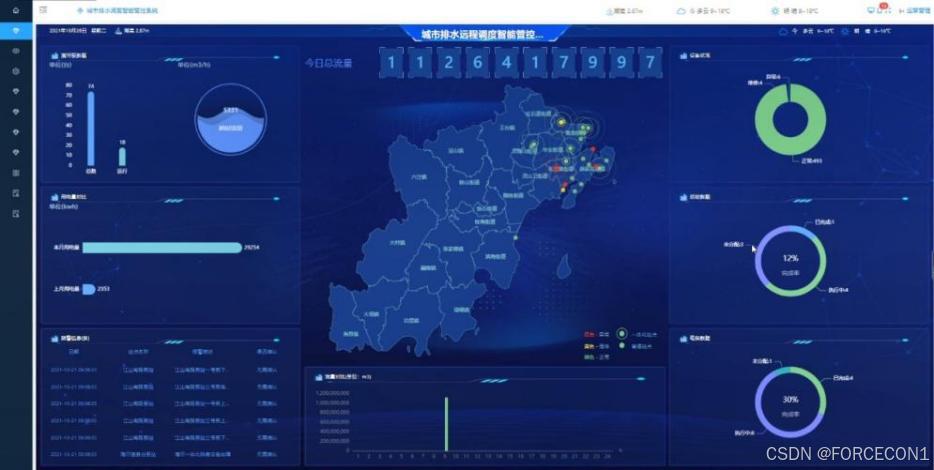934x470 pixels.
Task: Click the tide level icon in the white header
Action: coord(609,11)
